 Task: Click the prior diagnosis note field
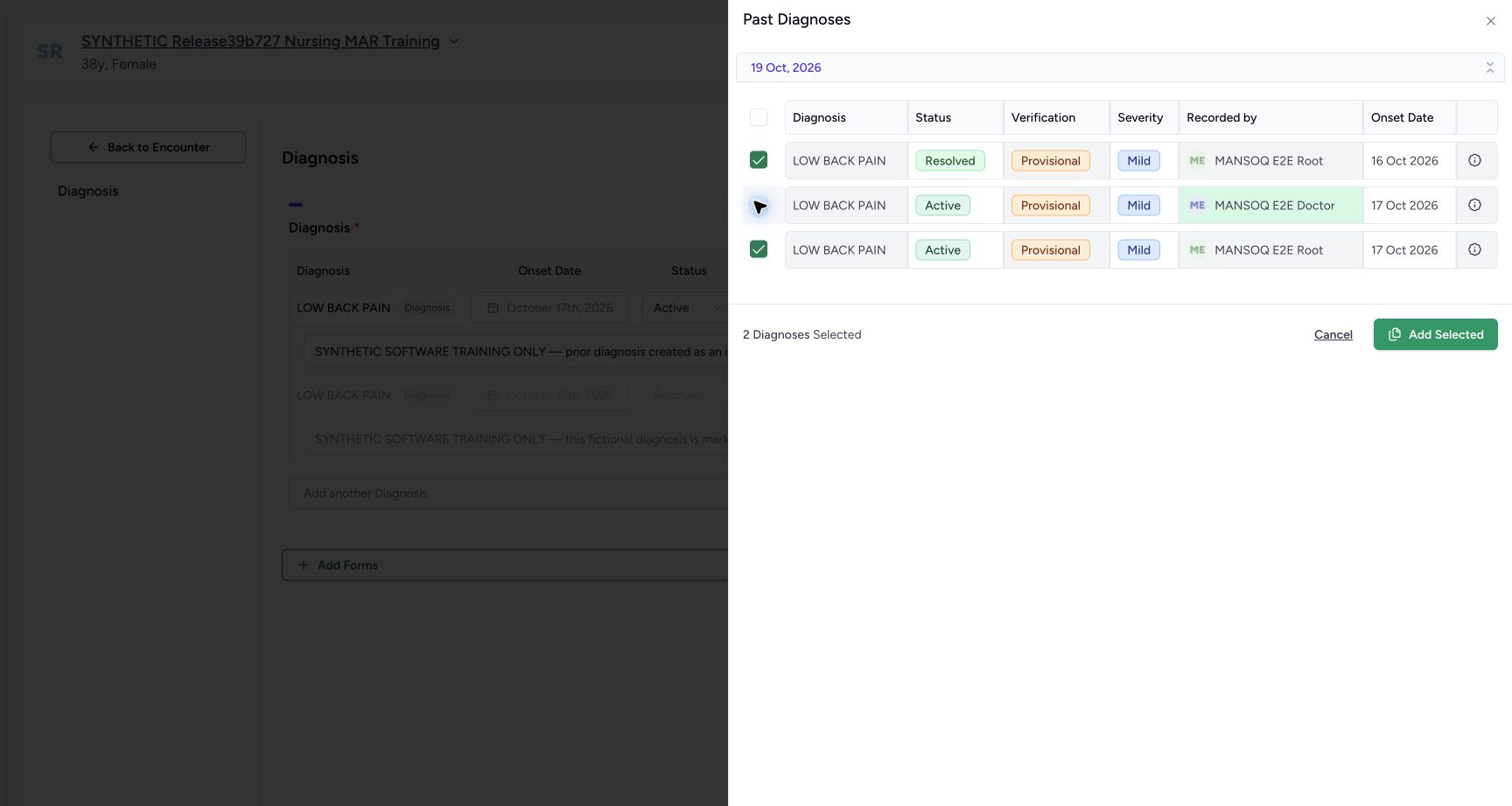tap(515, 352)
